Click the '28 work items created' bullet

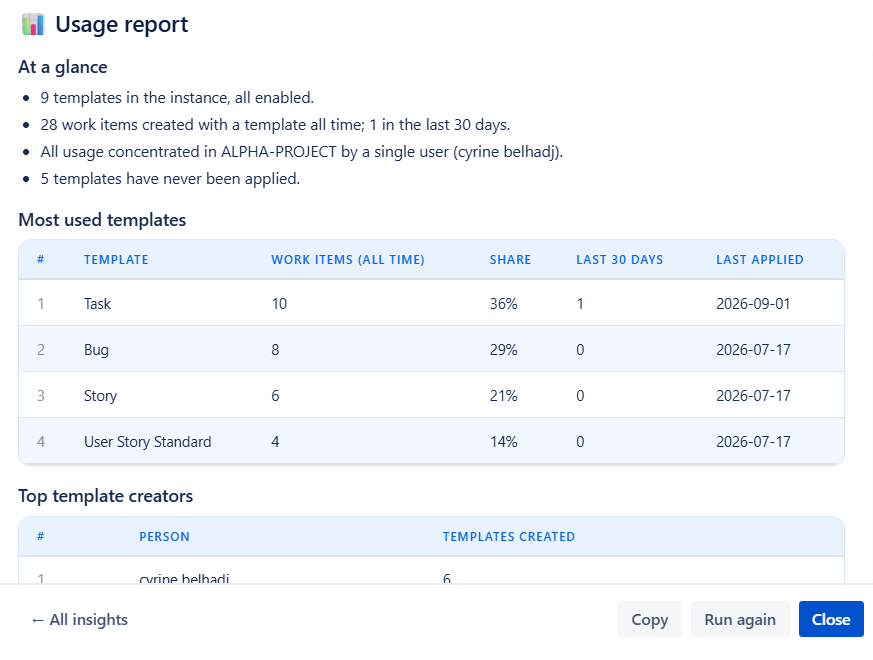pos(275,125)
